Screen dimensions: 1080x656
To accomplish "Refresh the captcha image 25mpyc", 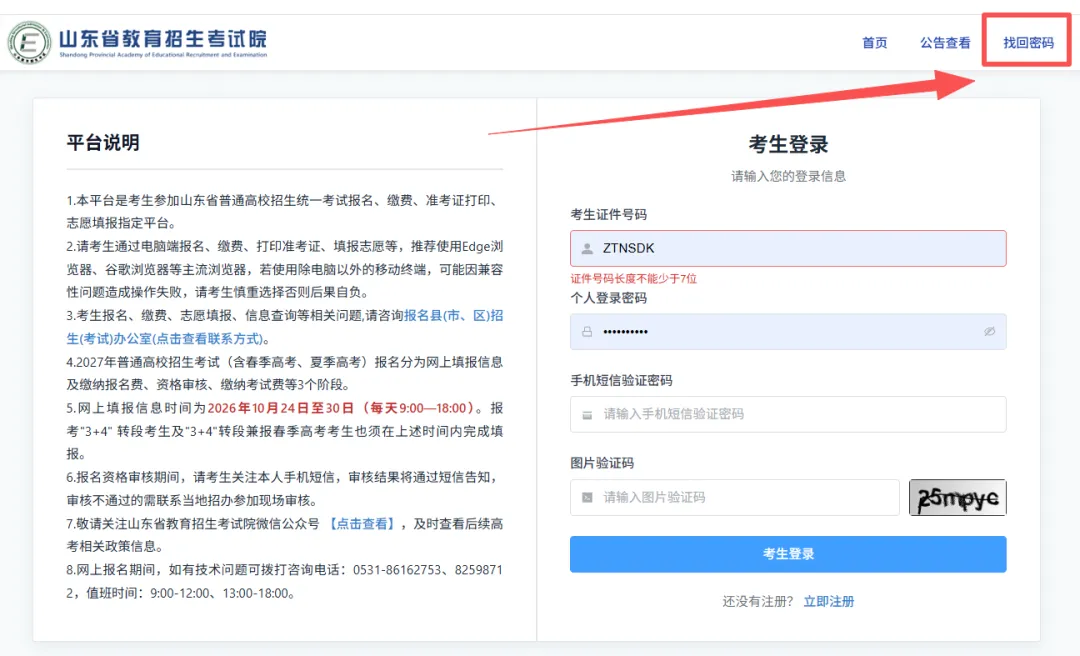I will (x=957, y=498).
